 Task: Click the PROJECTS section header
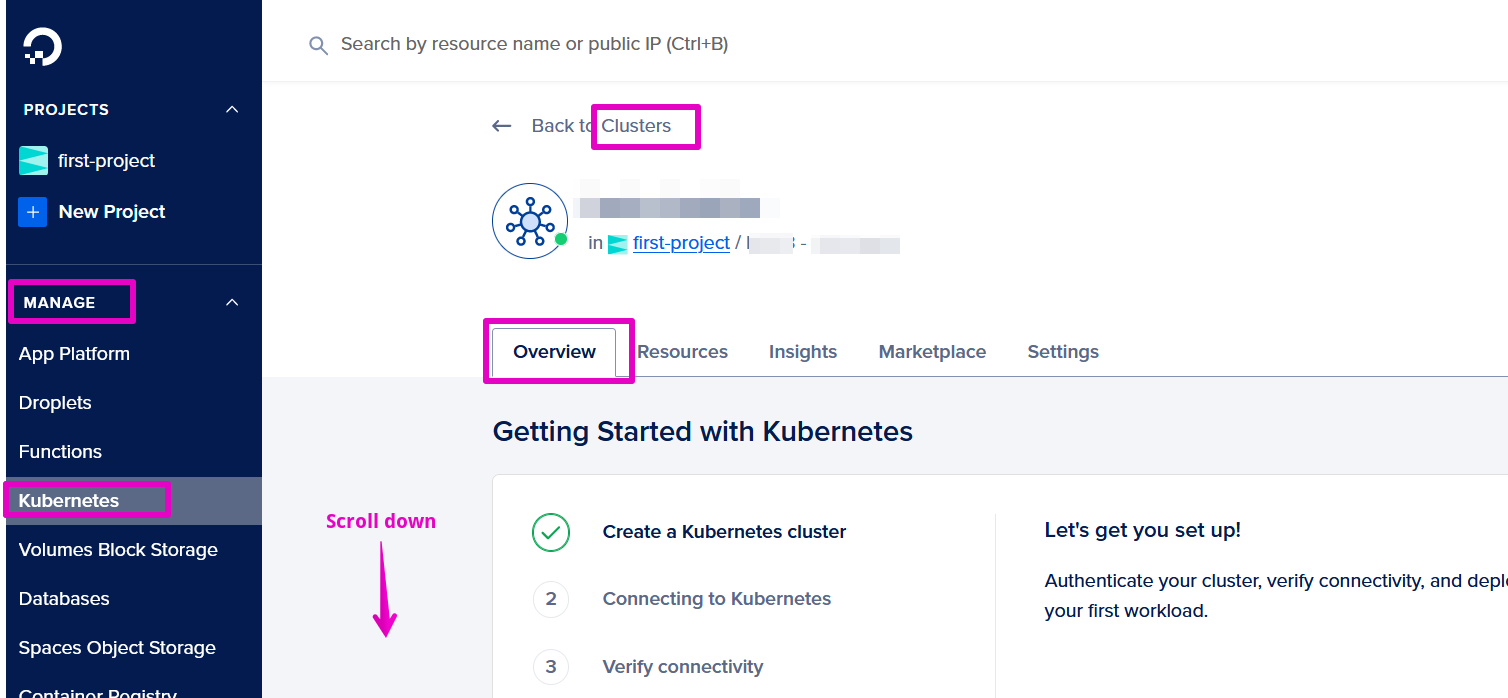coord(66,109)
